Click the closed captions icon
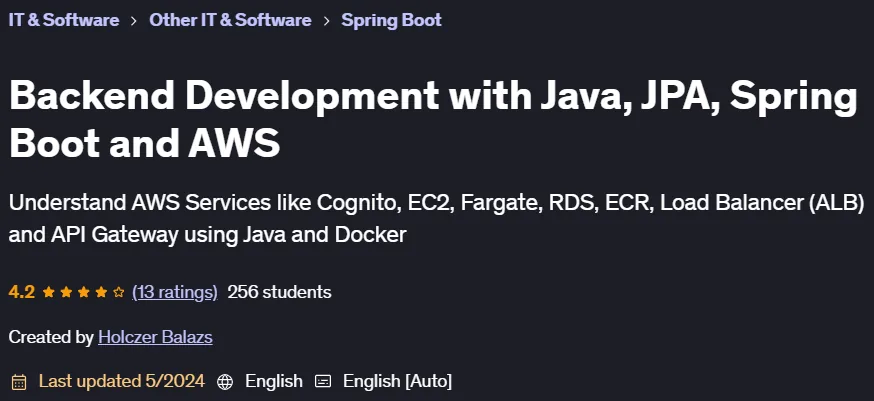 (x=323, y=382)
